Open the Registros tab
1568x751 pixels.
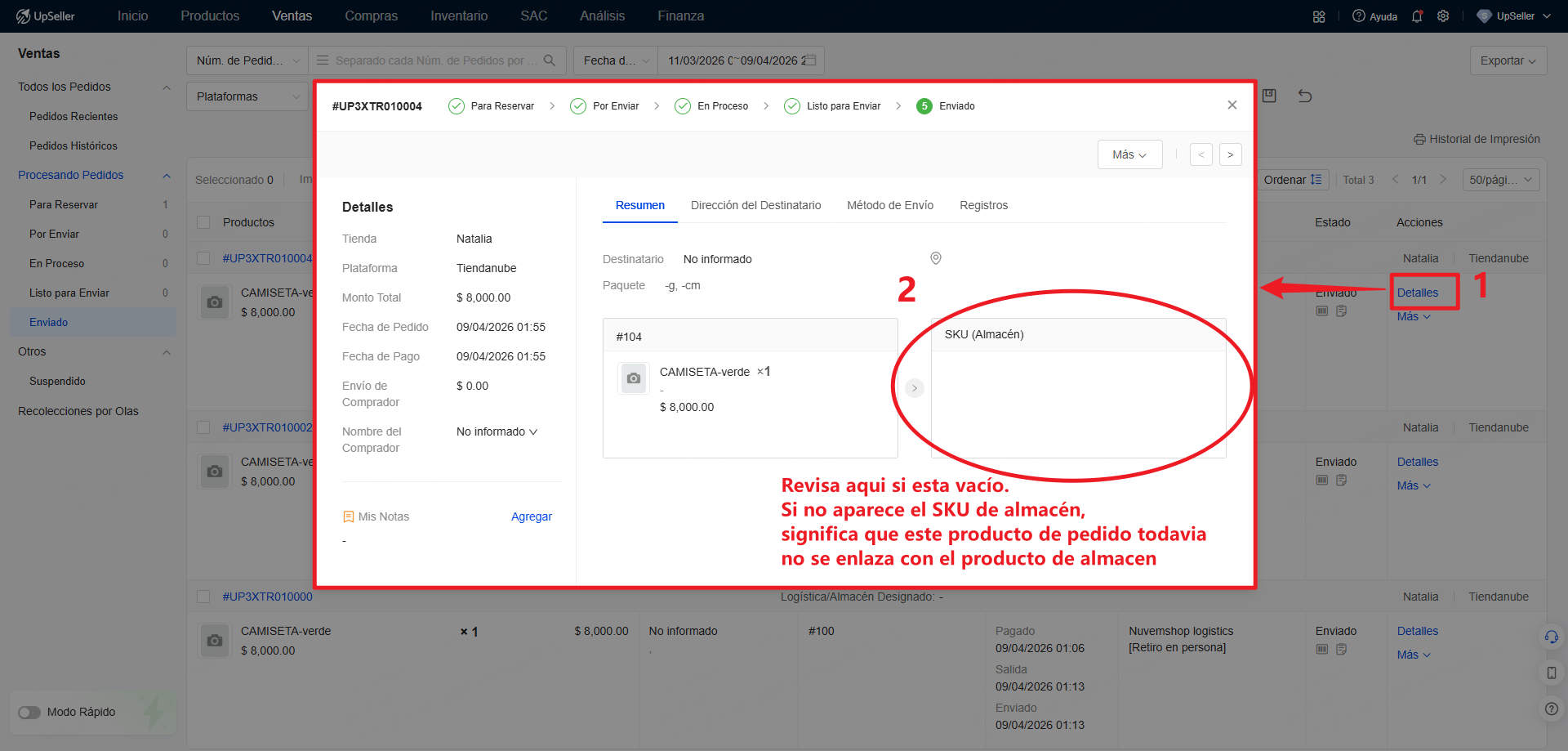tap(983, 205)
